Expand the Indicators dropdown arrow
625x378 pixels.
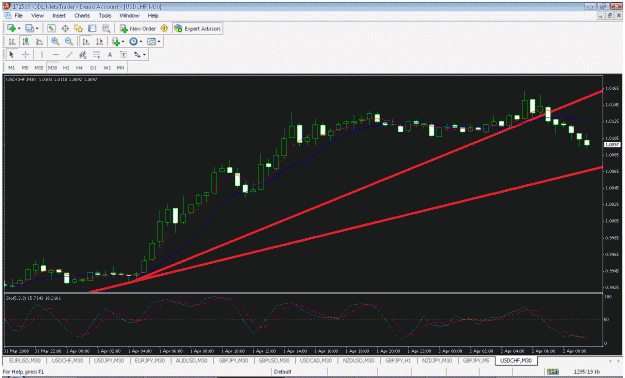point(123,42)
